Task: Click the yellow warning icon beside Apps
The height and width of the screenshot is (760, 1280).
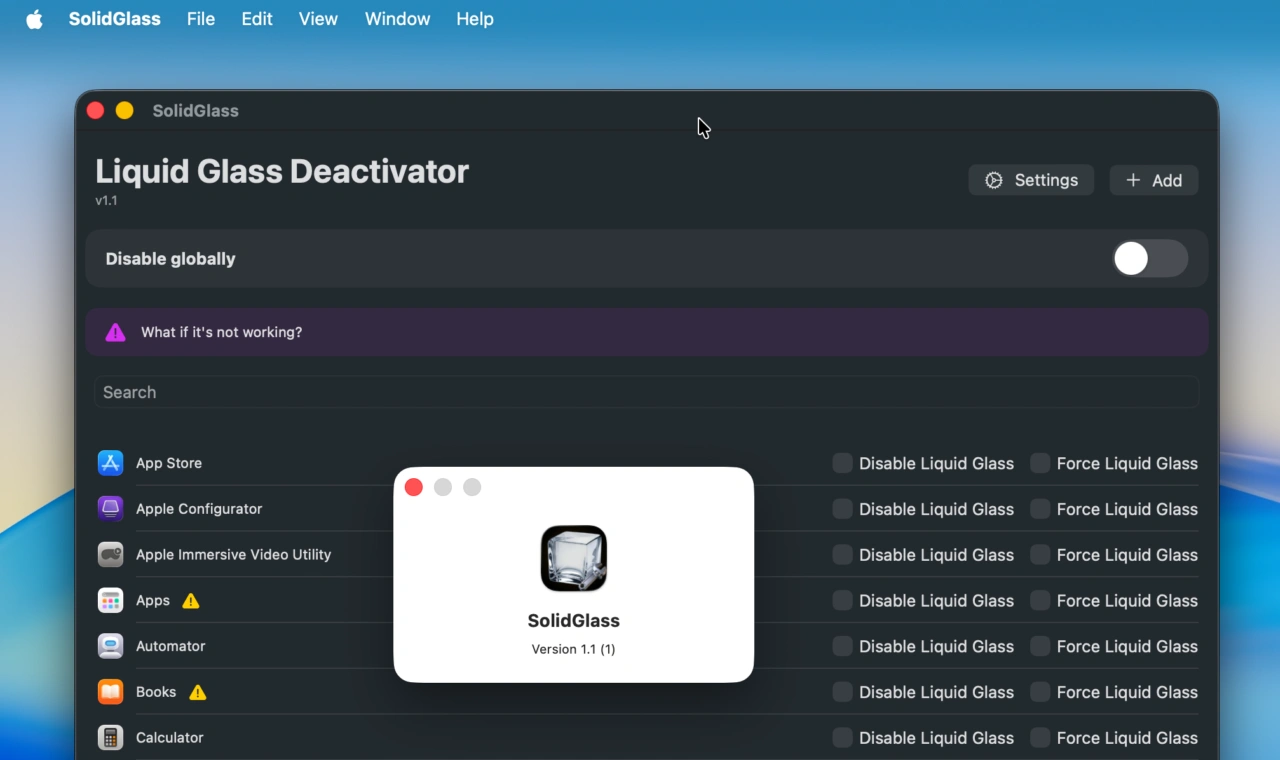Action: (191, 601)
